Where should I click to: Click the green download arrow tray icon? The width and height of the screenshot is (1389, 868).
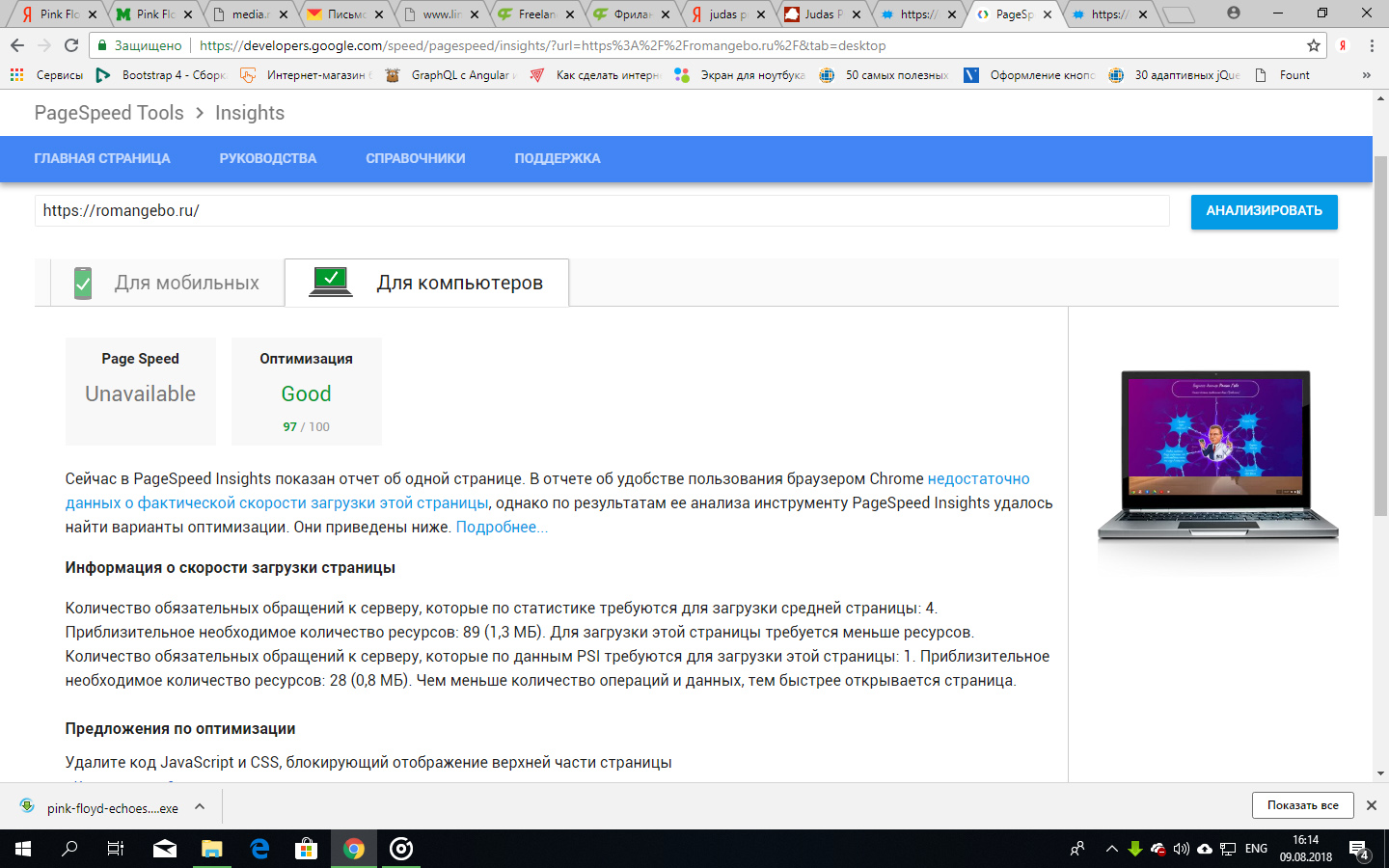pyautogui.click(x=1134, y=849)
